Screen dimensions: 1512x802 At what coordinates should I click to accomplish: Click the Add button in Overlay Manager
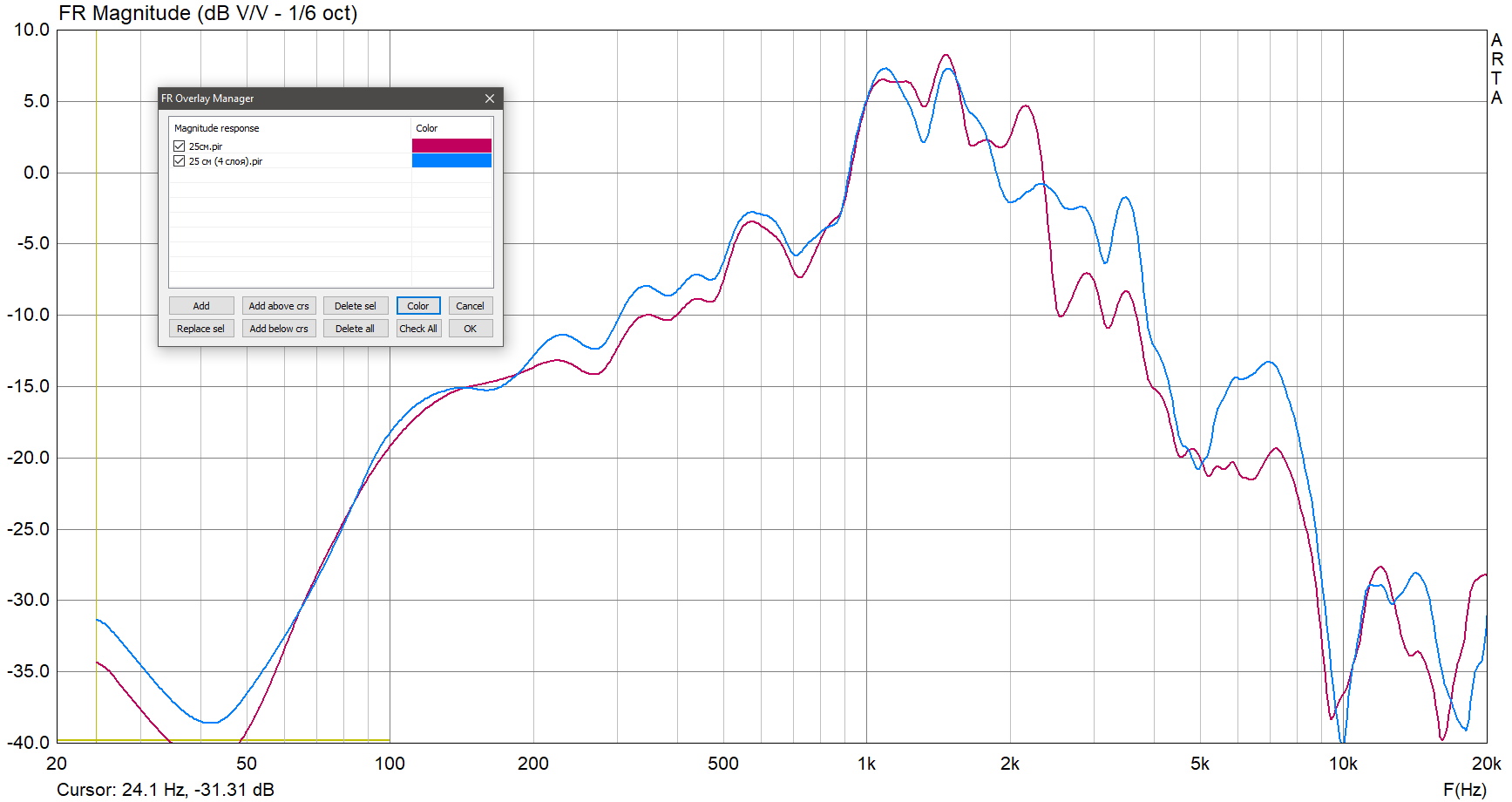[201, 306]
